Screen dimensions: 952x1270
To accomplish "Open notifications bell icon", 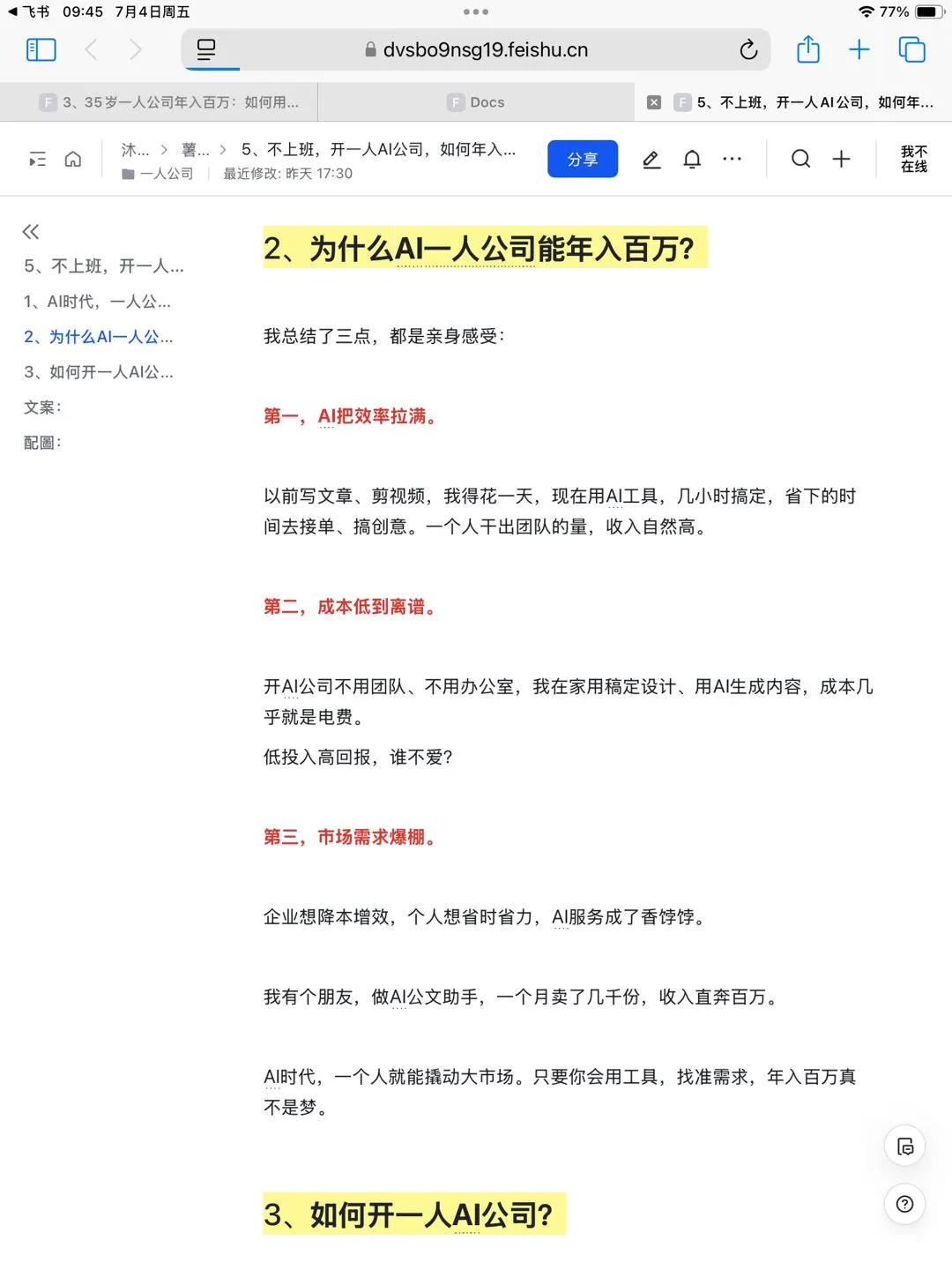I will [x=692, y=159].
